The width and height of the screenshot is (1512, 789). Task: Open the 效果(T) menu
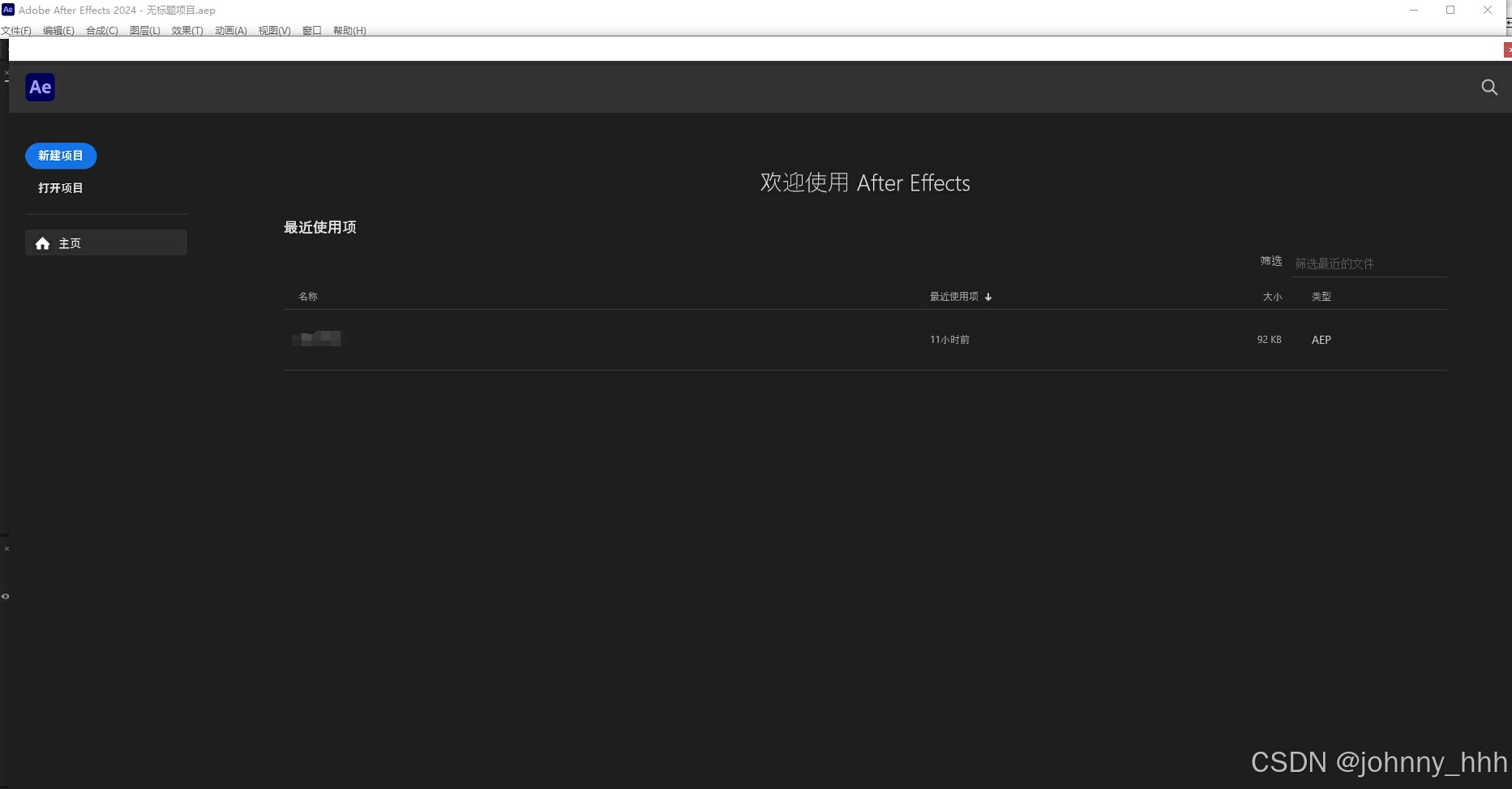point(187,31)
